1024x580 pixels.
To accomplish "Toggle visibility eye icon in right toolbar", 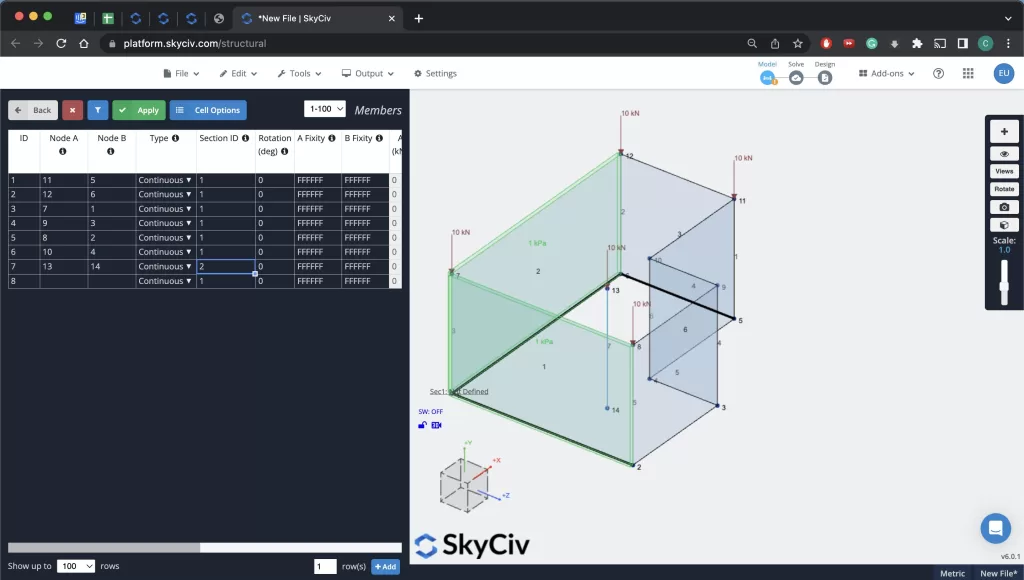I will tap(1004, 154).
